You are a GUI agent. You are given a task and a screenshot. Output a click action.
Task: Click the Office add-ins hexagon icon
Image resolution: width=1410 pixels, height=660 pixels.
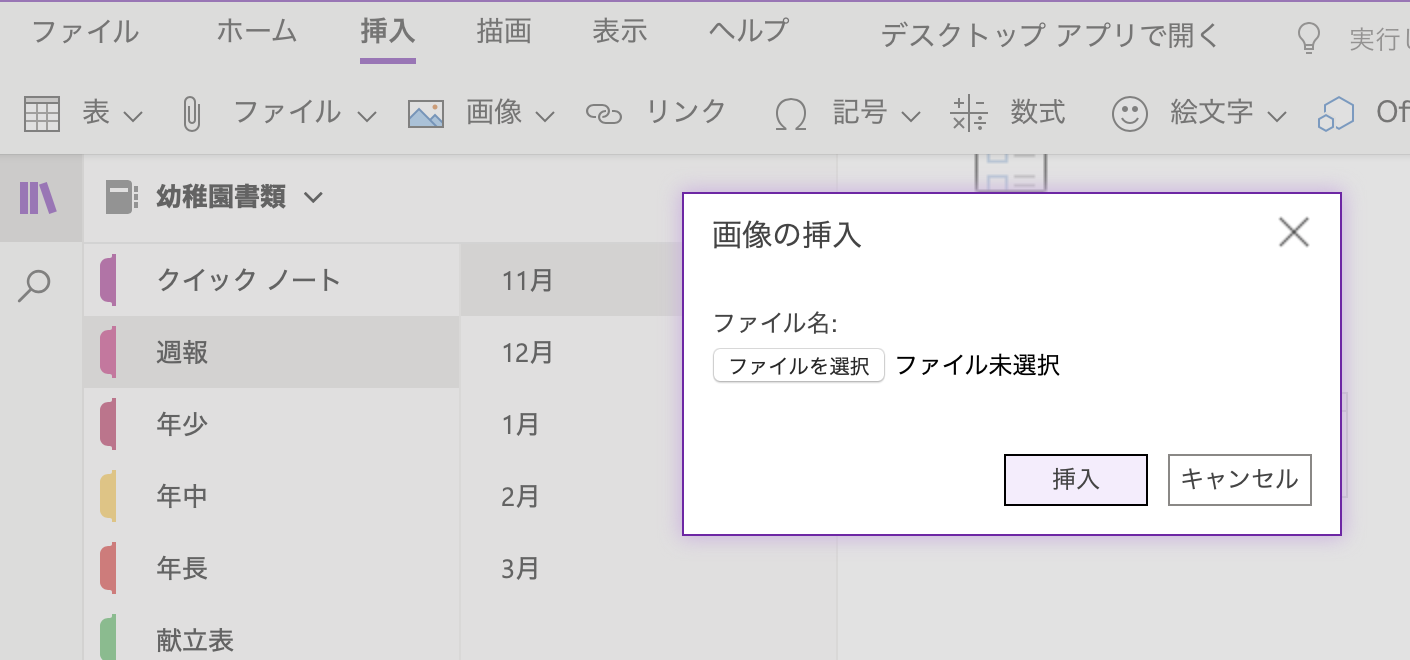(x=1335, y=113)
